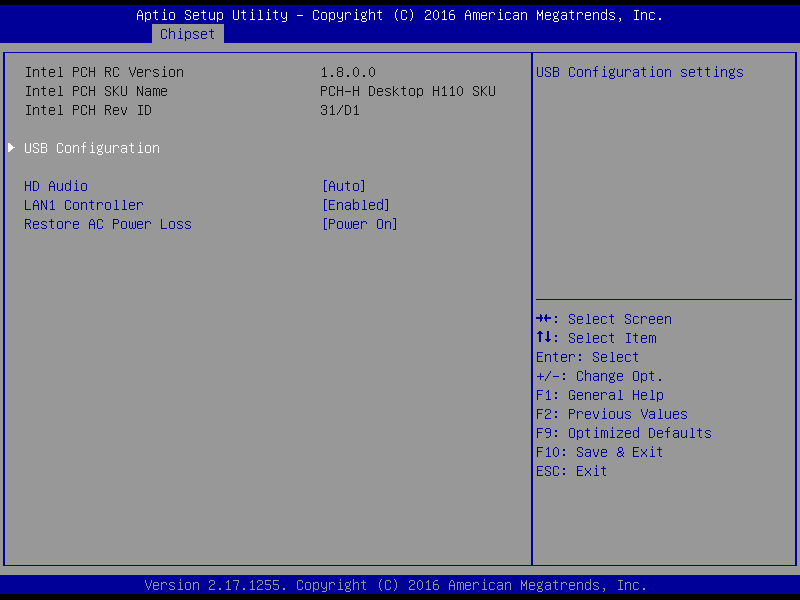The image size is (800, 600).
Task: Click the +/-: Change Opt. hint
Action: (x=600, y=376)
